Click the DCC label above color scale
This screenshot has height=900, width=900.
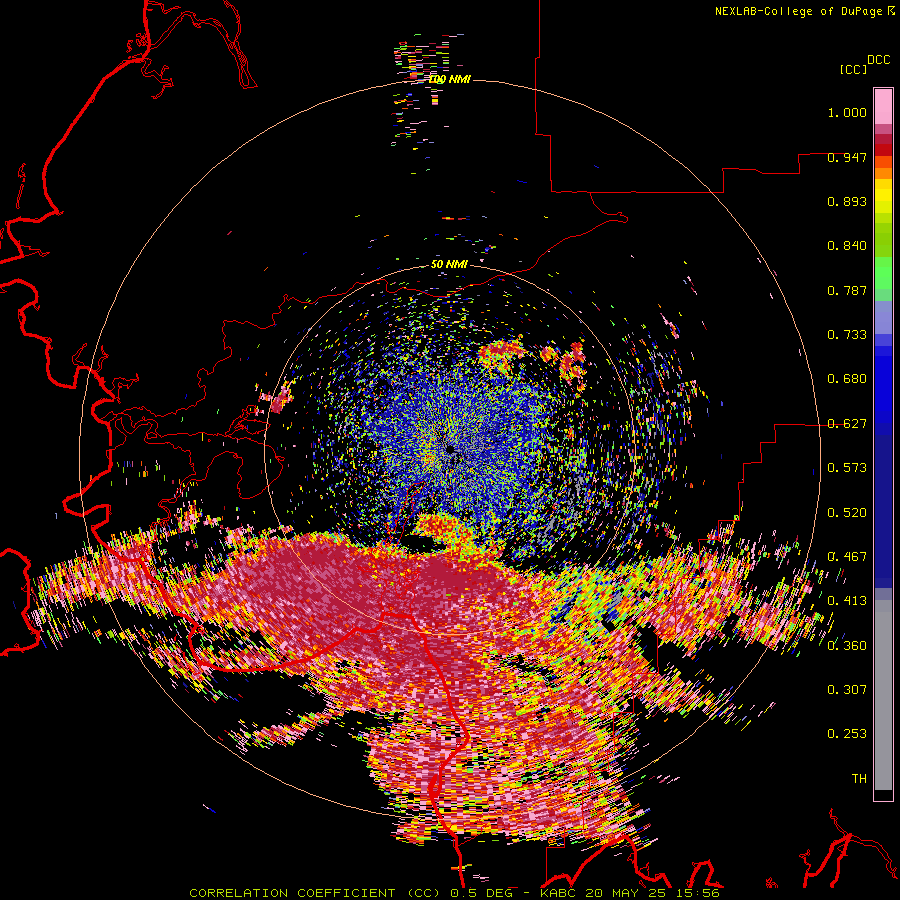point(878,60)
